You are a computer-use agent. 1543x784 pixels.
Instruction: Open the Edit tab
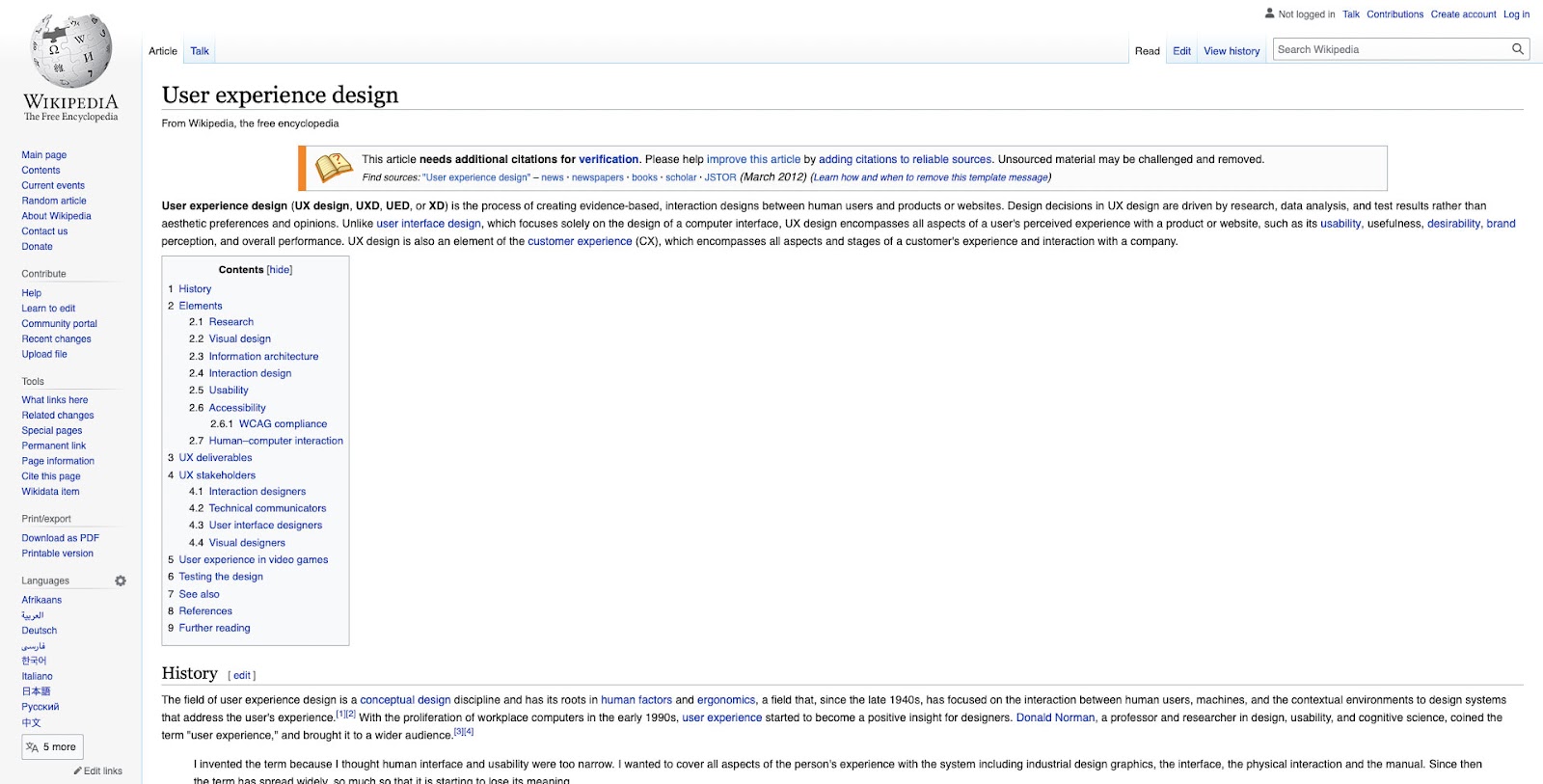click(x=1182, y=51)
